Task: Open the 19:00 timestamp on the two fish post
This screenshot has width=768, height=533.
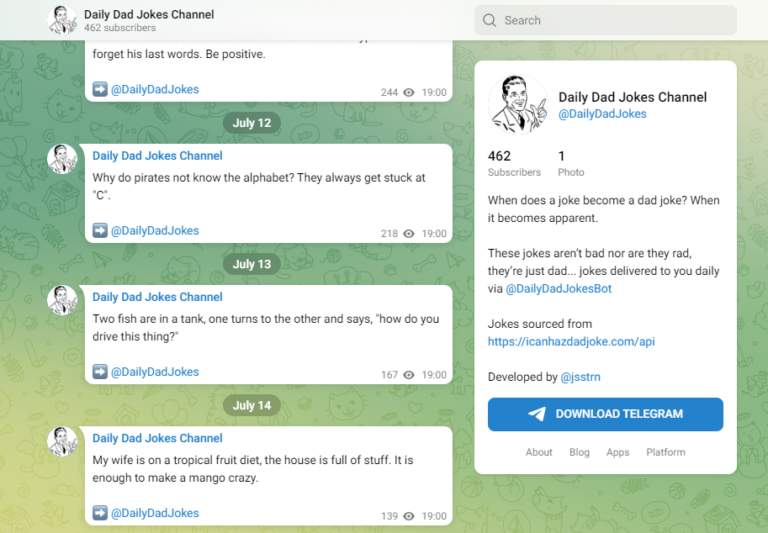Action: tap(434, 375)
